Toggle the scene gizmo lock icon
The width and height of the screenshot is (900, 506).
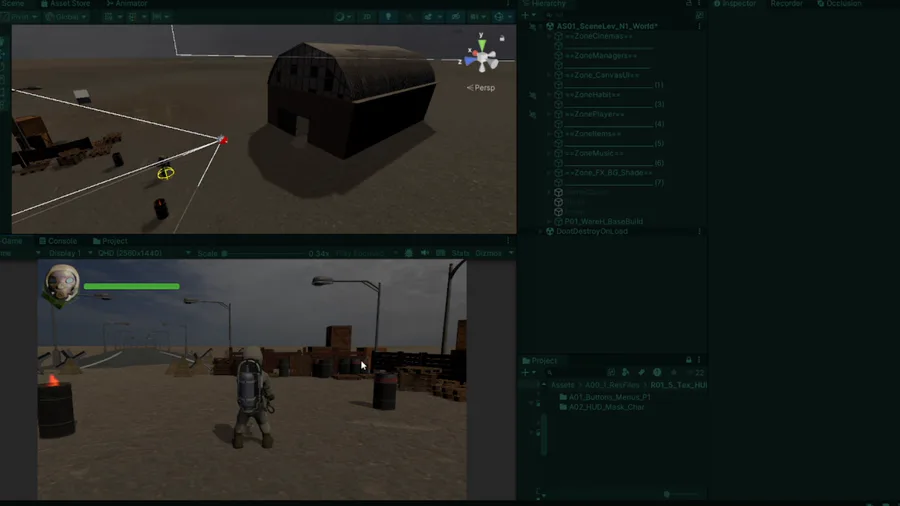pyautogui.click(x=502, y=38)
